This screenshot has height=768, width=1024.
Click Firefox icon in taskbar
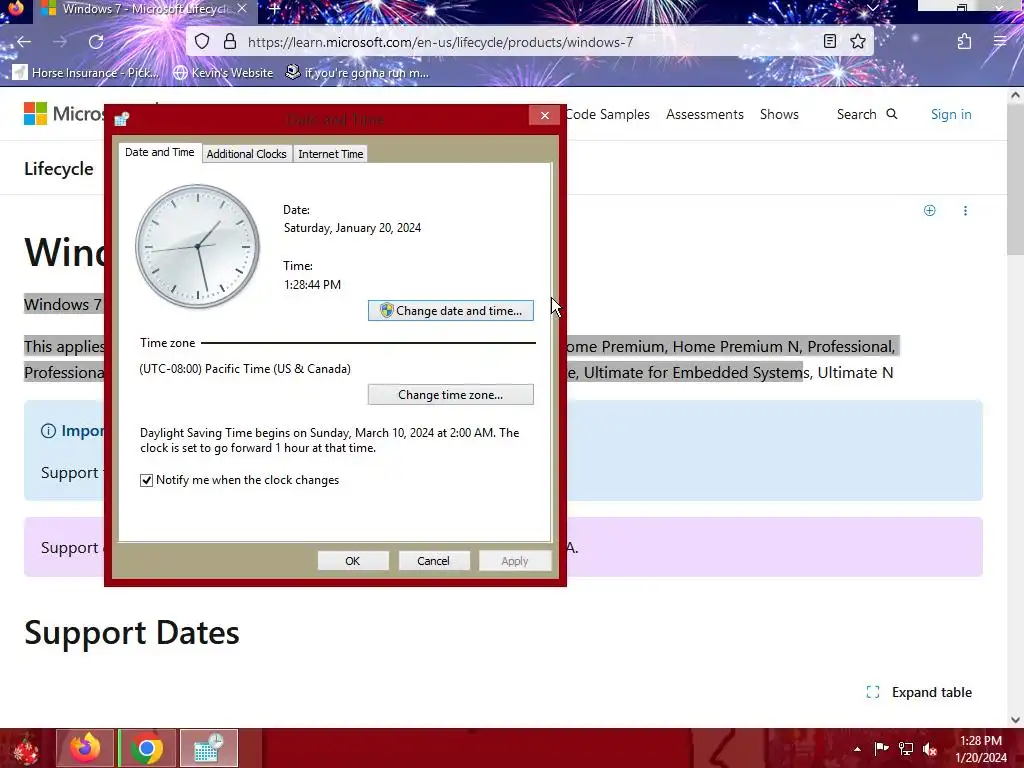tap(86, 748)
